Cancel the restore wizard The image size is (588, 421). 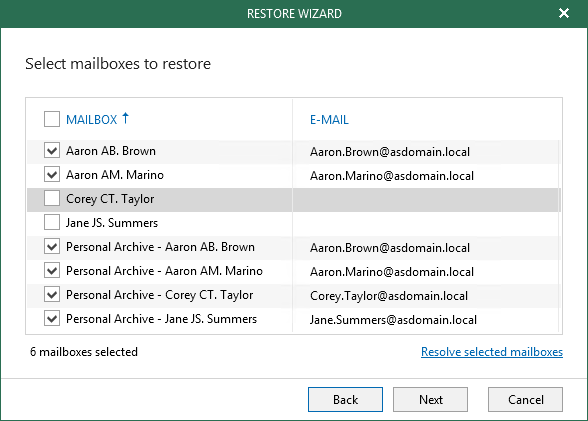point(525,400)
